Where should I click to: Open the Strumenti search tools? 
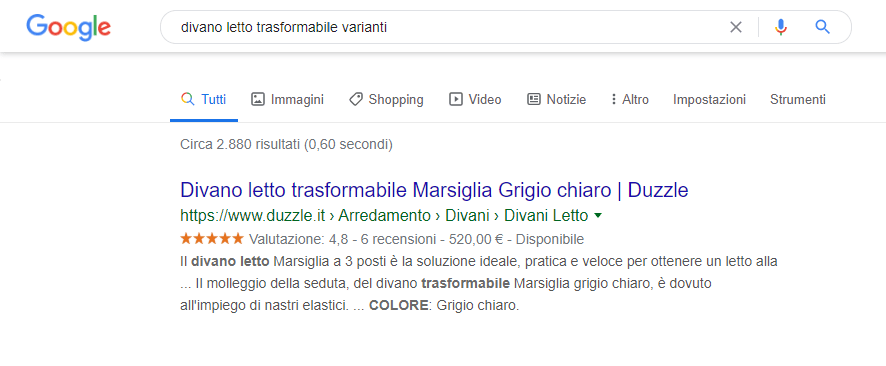[x=798, y=99]
